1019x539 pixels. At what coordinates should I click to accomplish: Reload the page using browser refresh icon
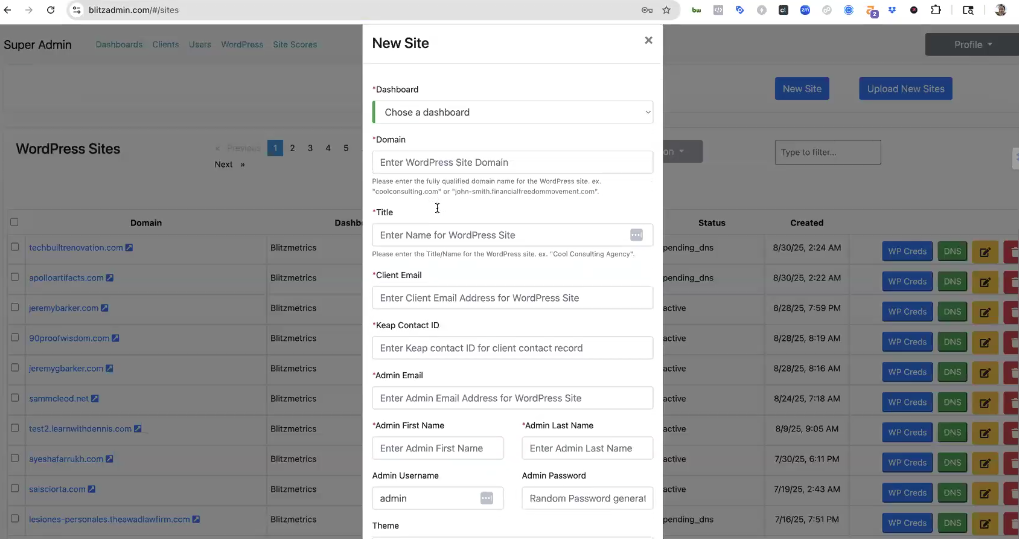pyautogui.click(x=50, y=10)
